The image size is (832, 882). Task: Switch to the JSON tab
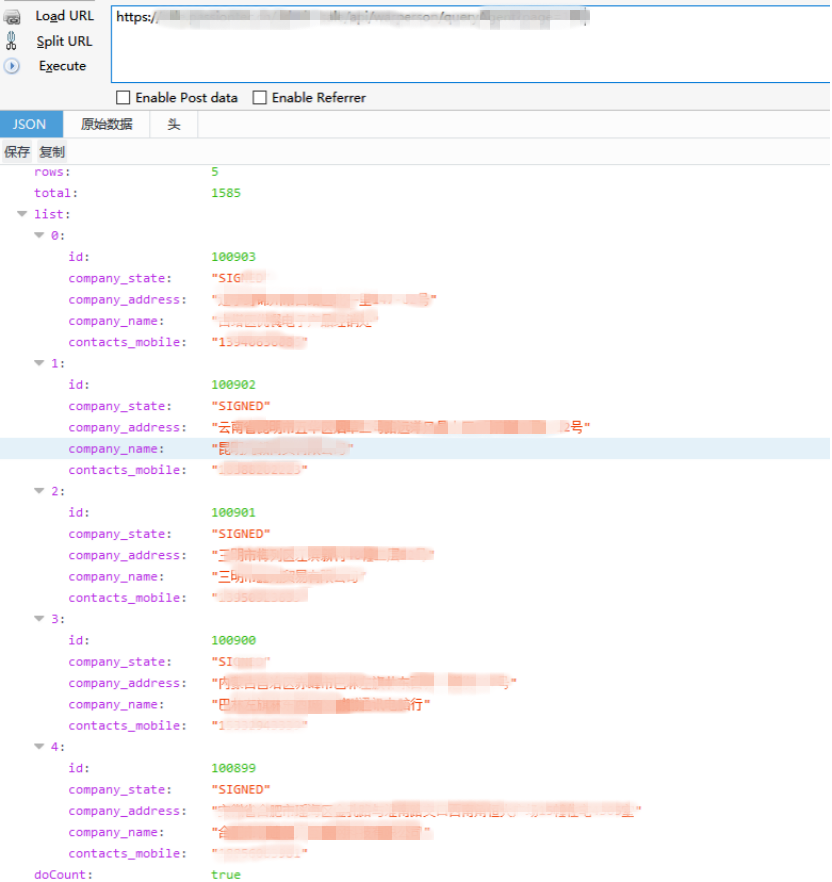click(31, 124)
